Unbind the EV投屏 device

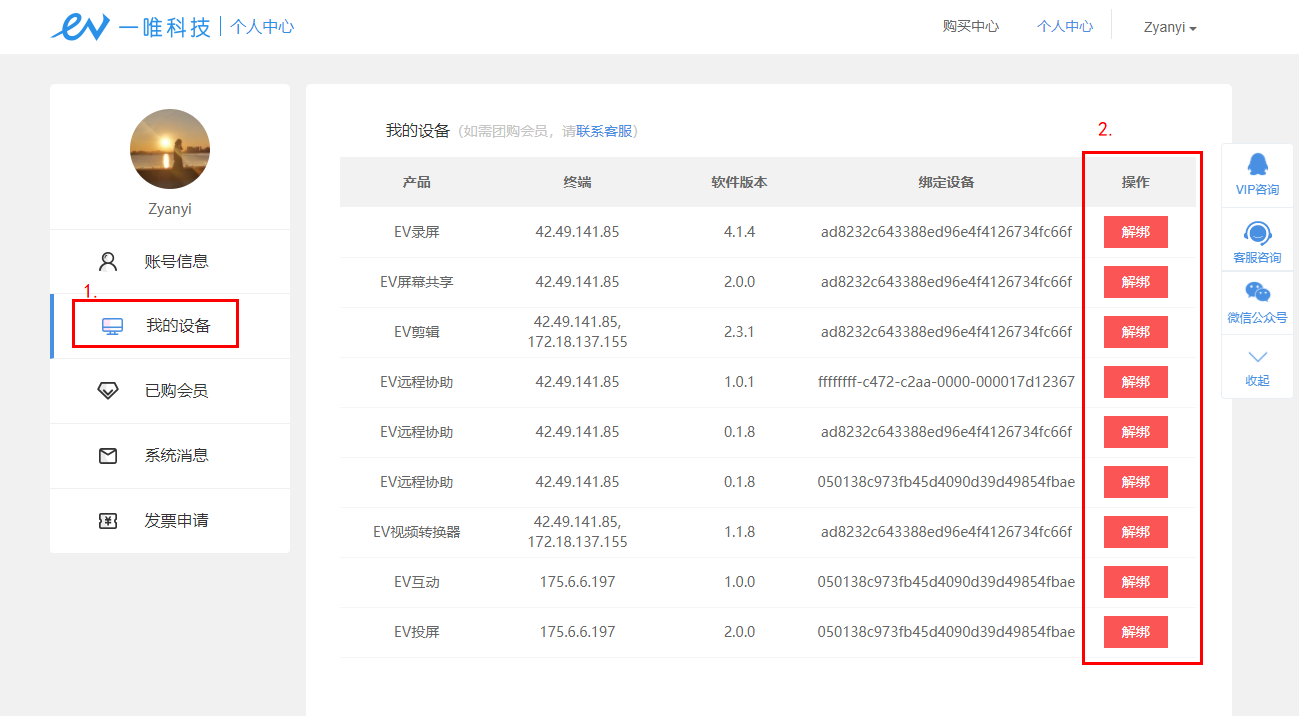pyautogui.click(x=1135, y=632)
